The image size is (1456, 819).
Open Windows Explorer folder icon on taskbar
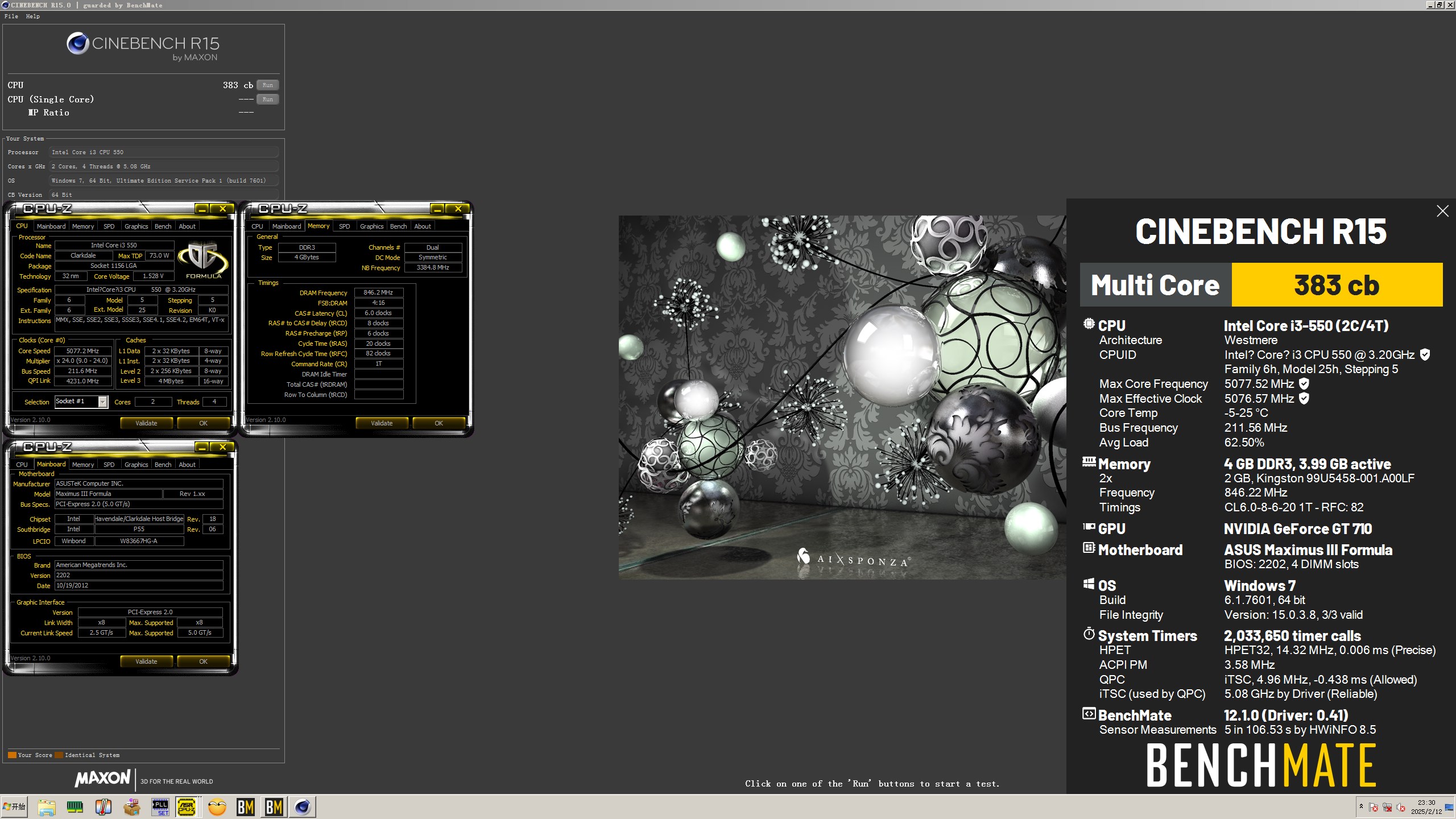[x=47, y=807]
